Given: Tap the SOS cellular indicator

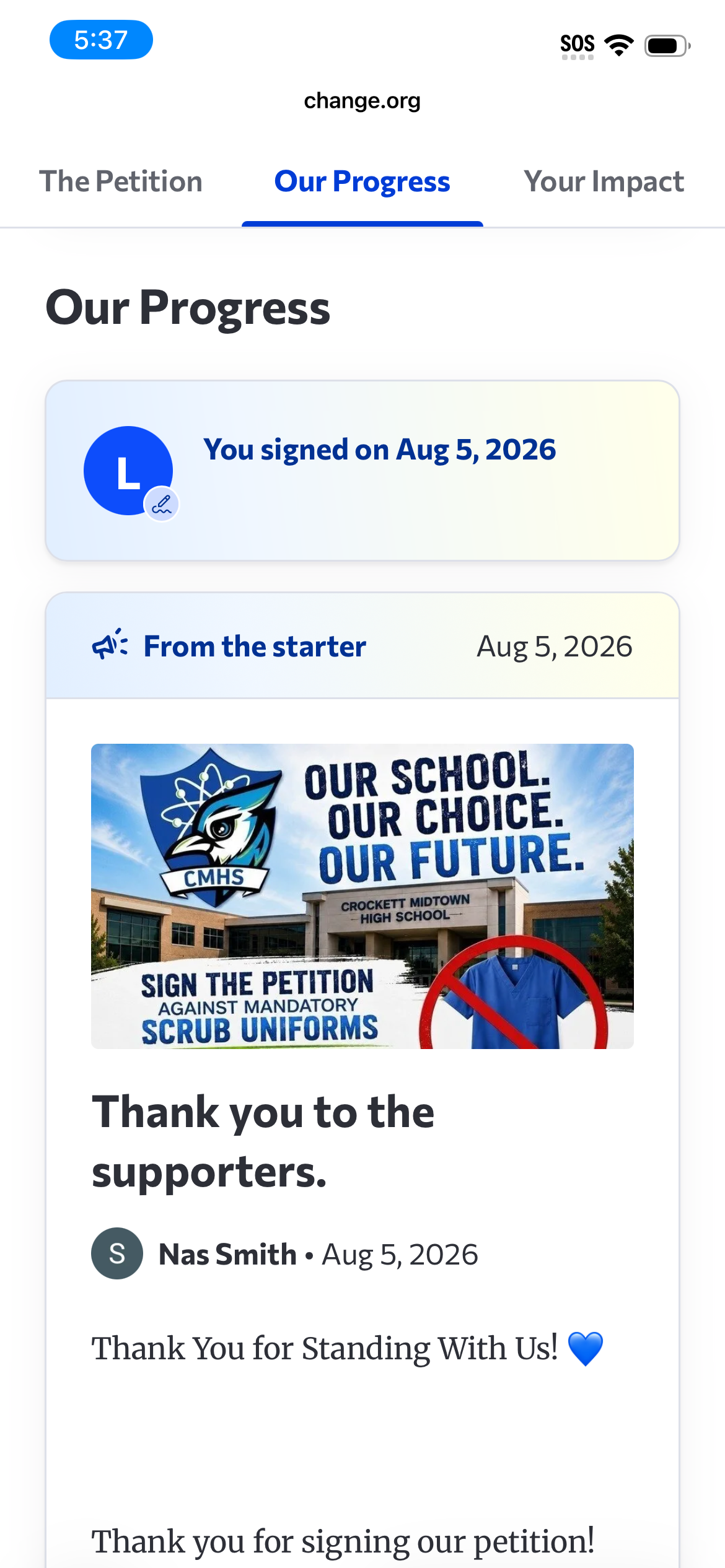Looking at the screenshot, I should pos(578,46).
